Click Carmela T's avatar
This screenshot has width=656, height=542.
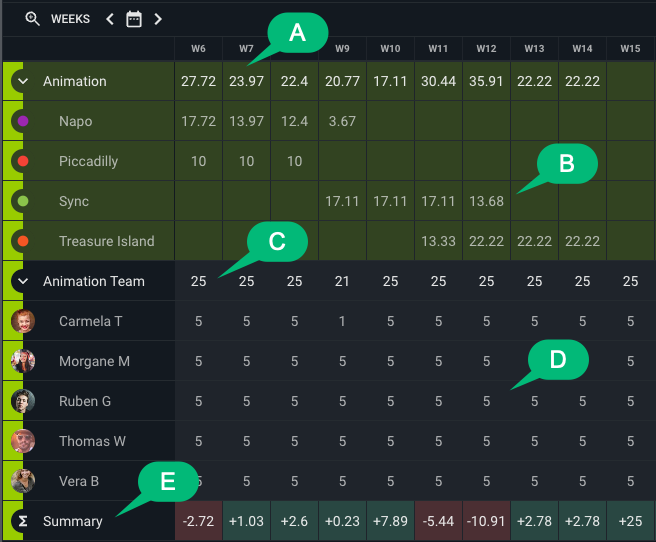pos(22,321)
